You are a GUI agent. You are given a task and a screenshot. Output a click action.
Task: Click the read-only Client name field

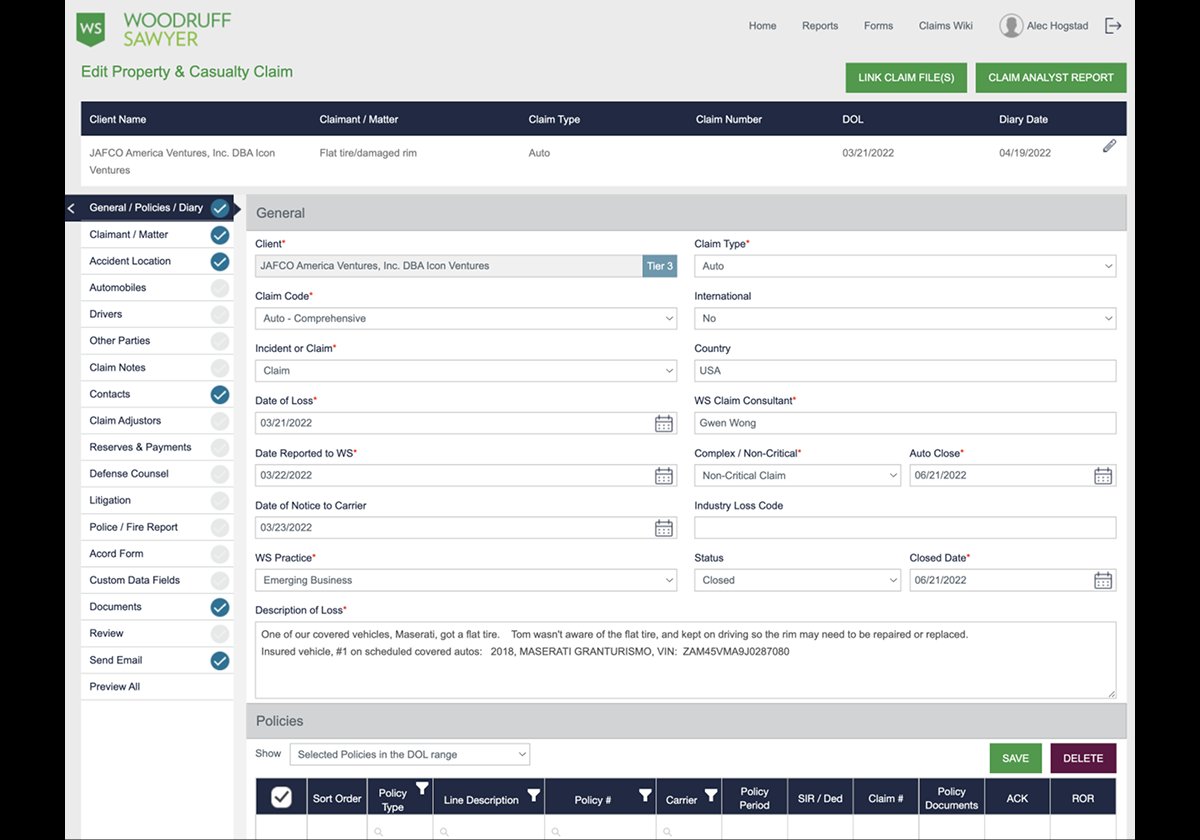tap(448, 266)
